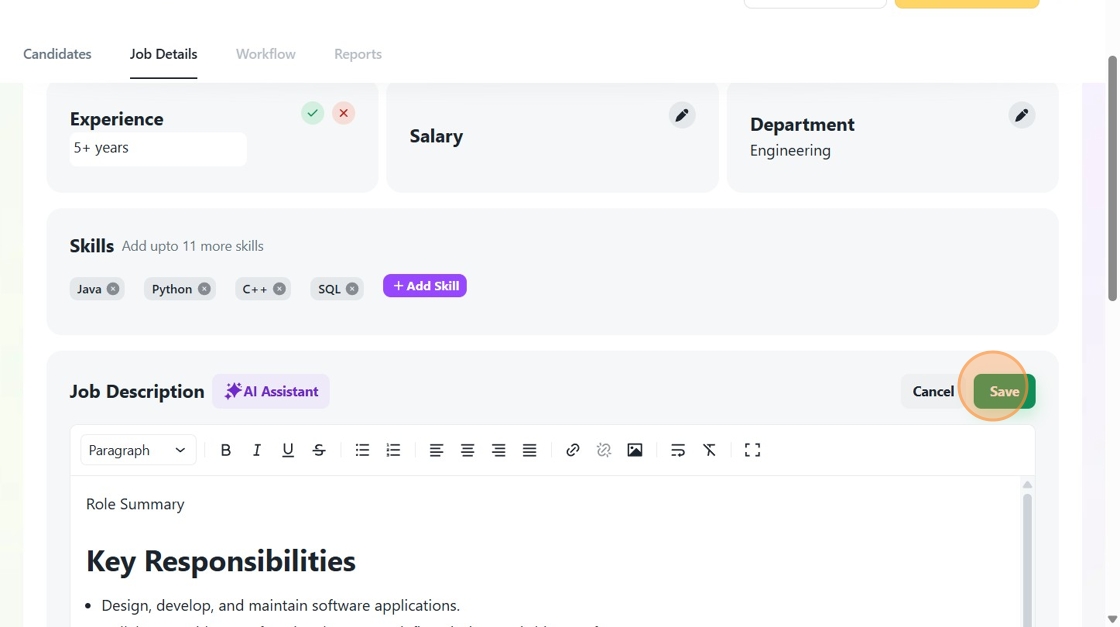Enter fullscreen editor mode
Image resolution: width=1120 pixels, height=627 pixels.
click(752, 450)
